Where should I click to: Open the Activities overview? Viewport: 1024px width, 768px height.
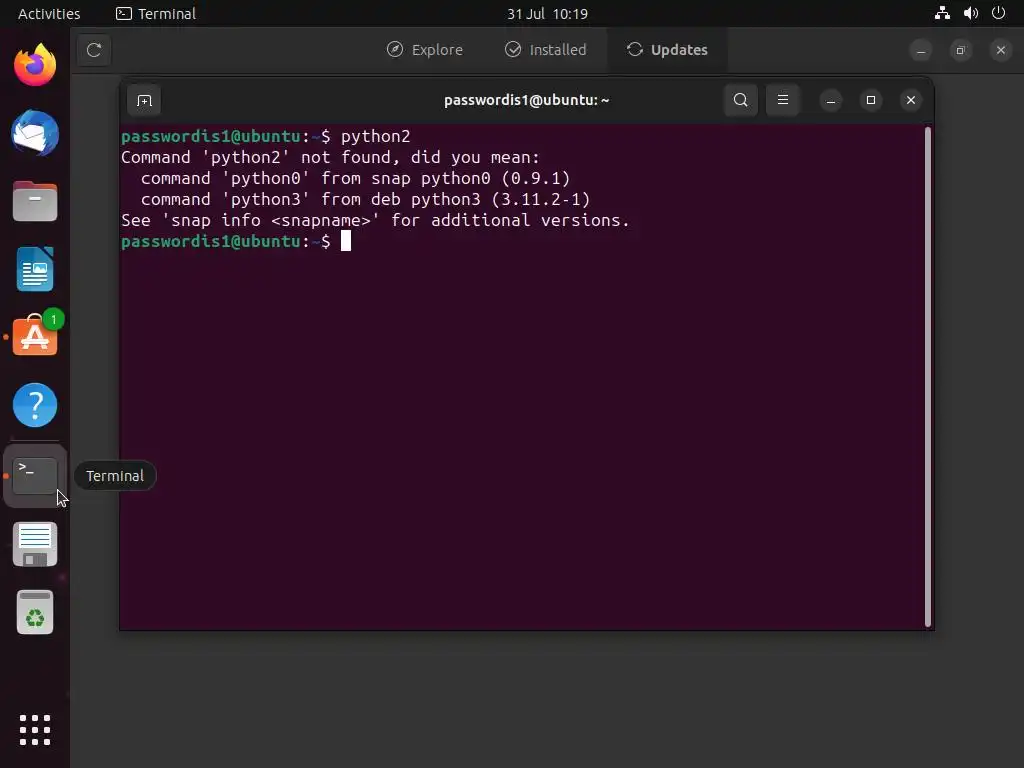pos(49,14)
